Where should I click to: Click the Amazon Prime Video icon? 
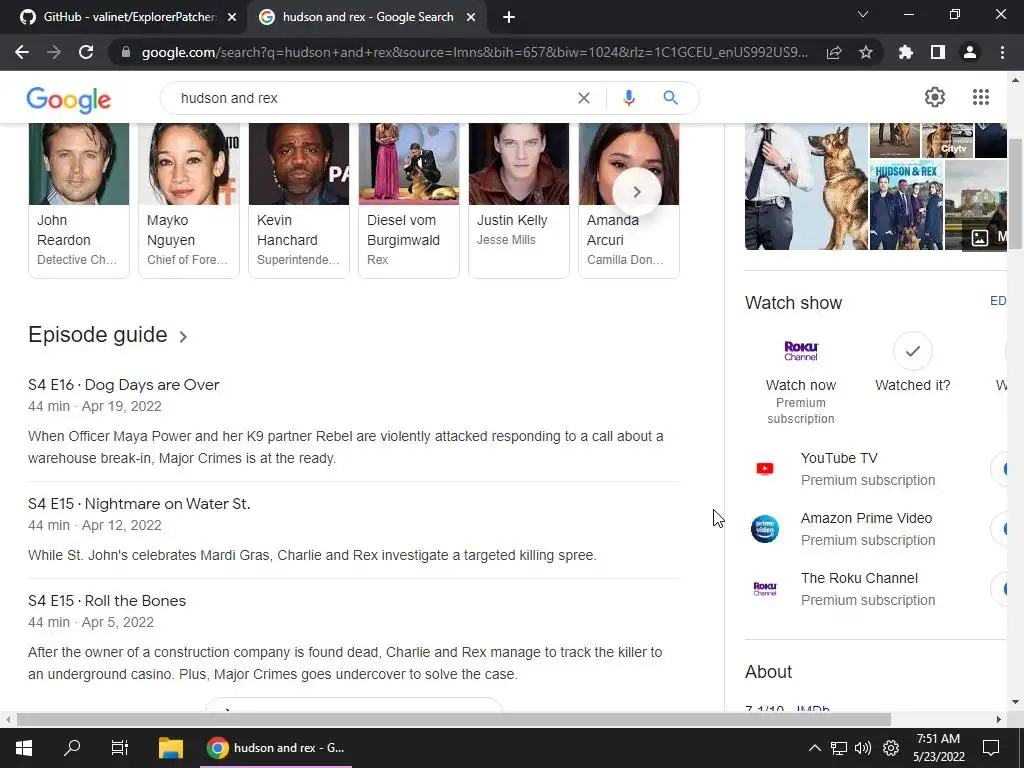765,528
